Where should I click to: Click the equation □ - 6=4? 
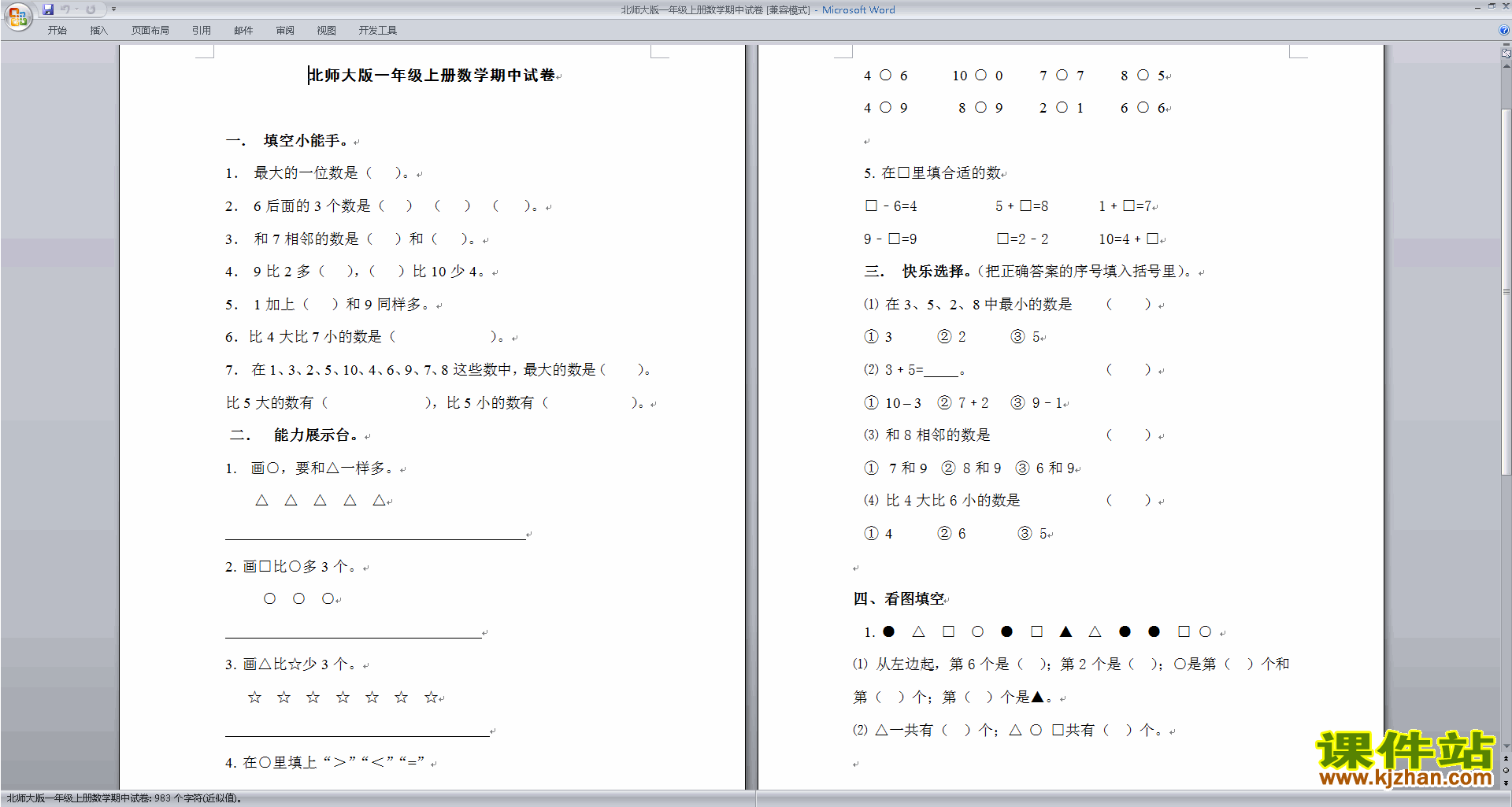[891, 206]
